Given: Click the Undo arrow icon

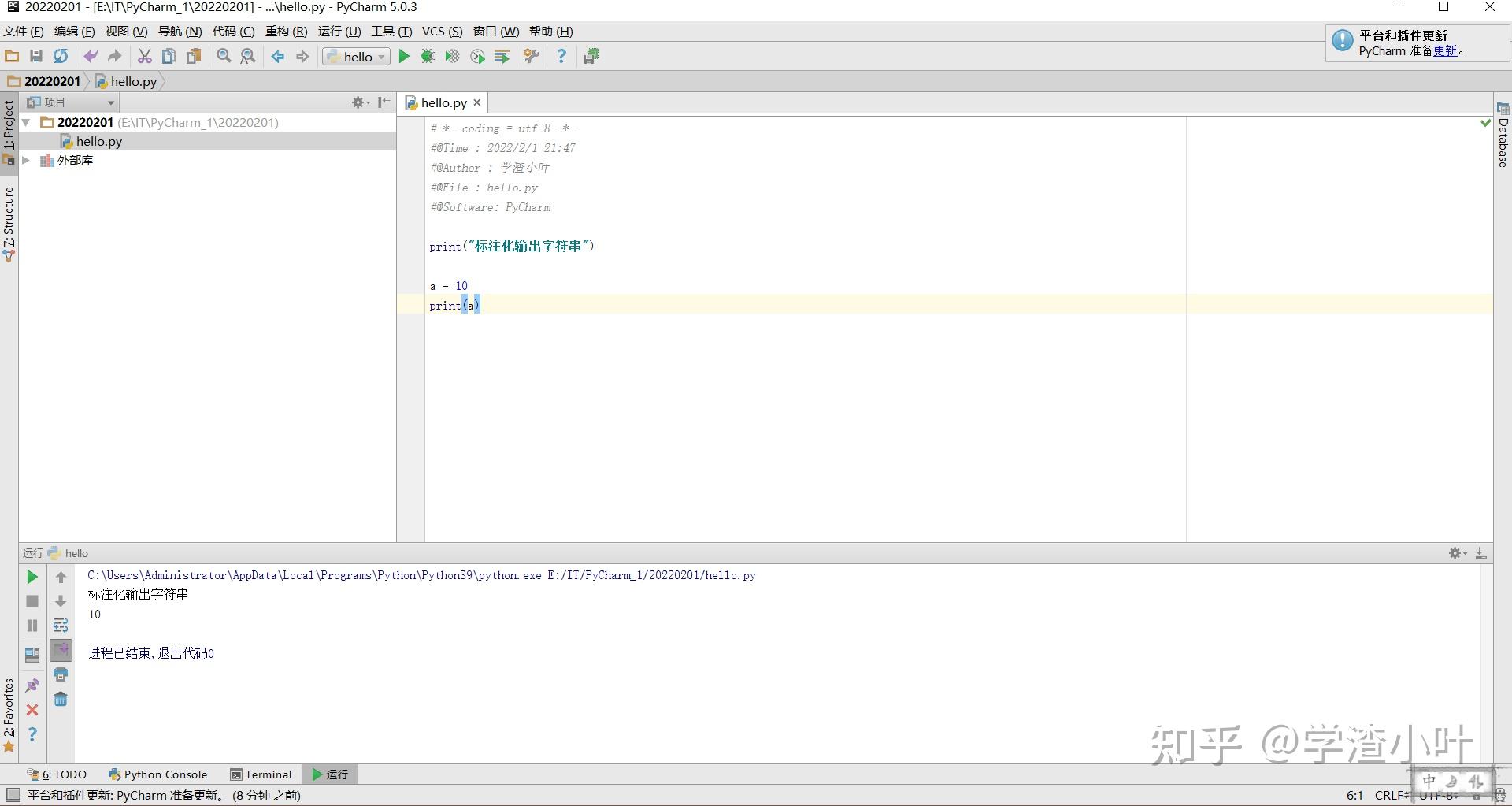Looking at the screenshot, I should [91, 56].
